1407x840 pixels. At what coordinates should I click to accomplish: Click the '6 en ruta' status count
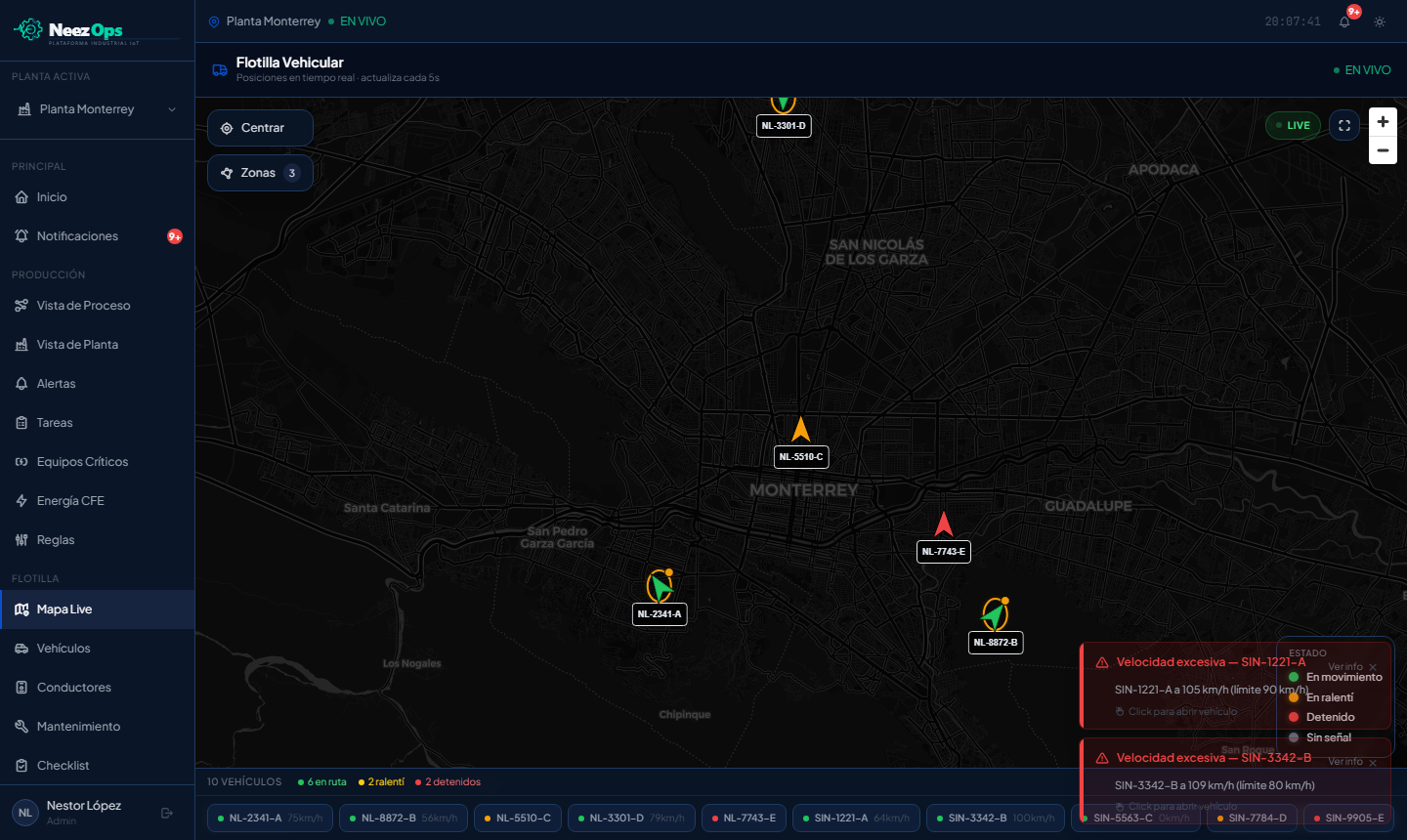(322, 782)
